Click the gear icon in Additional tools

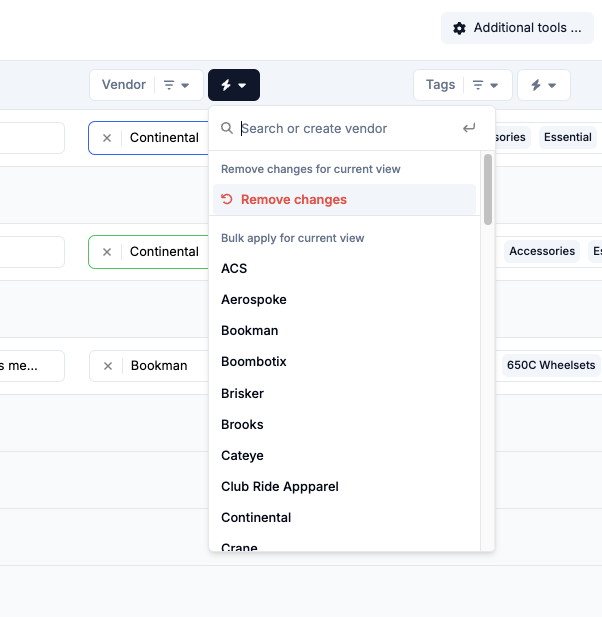(x=459, y=28)
